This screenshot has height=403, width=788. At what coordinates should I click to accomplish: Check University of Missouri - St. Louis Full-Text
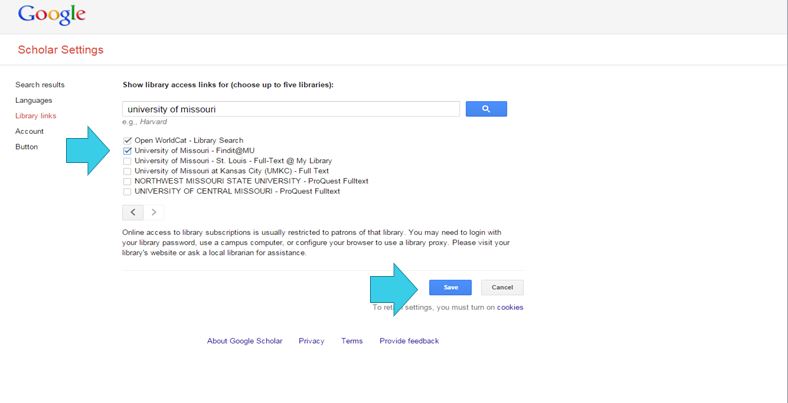tap(127, 161)
